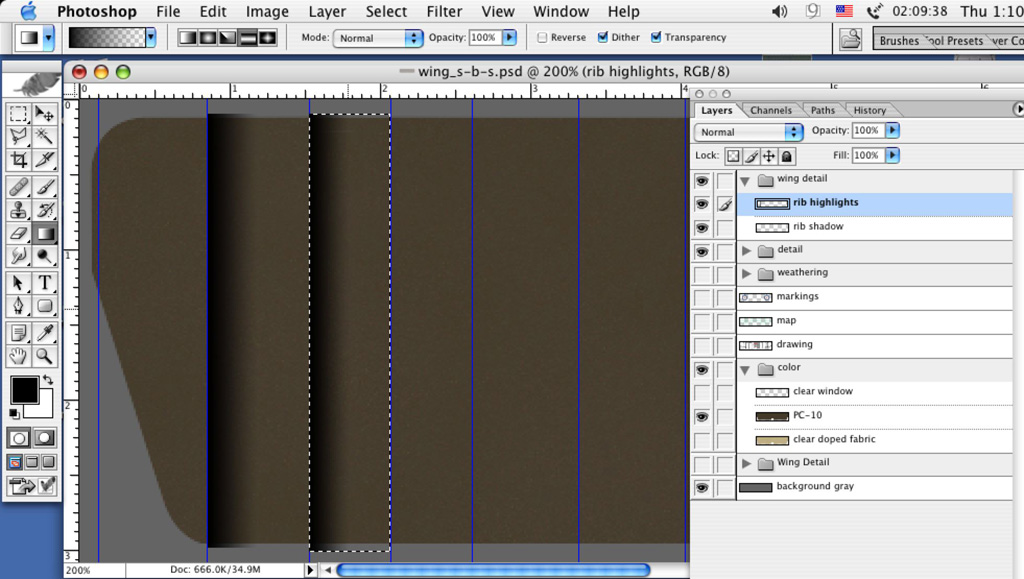The width and height of the screenshot is (1024, 579).
Task: Open the layer blend mode dropdown
Action: coord(748,132)
